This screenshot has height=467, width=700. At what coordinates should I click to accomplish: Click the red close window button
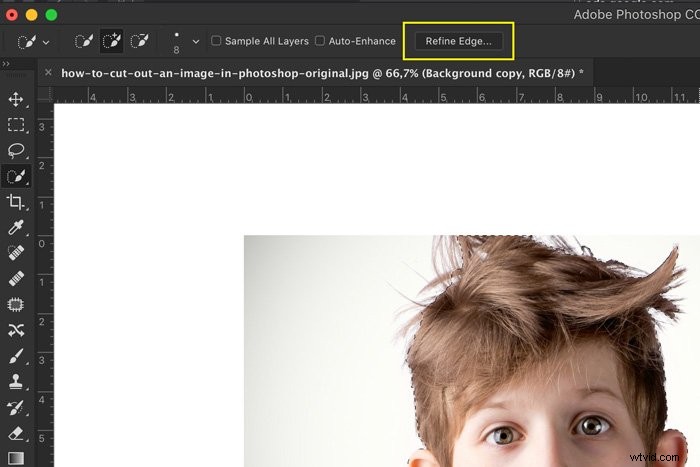click(12, 15)
